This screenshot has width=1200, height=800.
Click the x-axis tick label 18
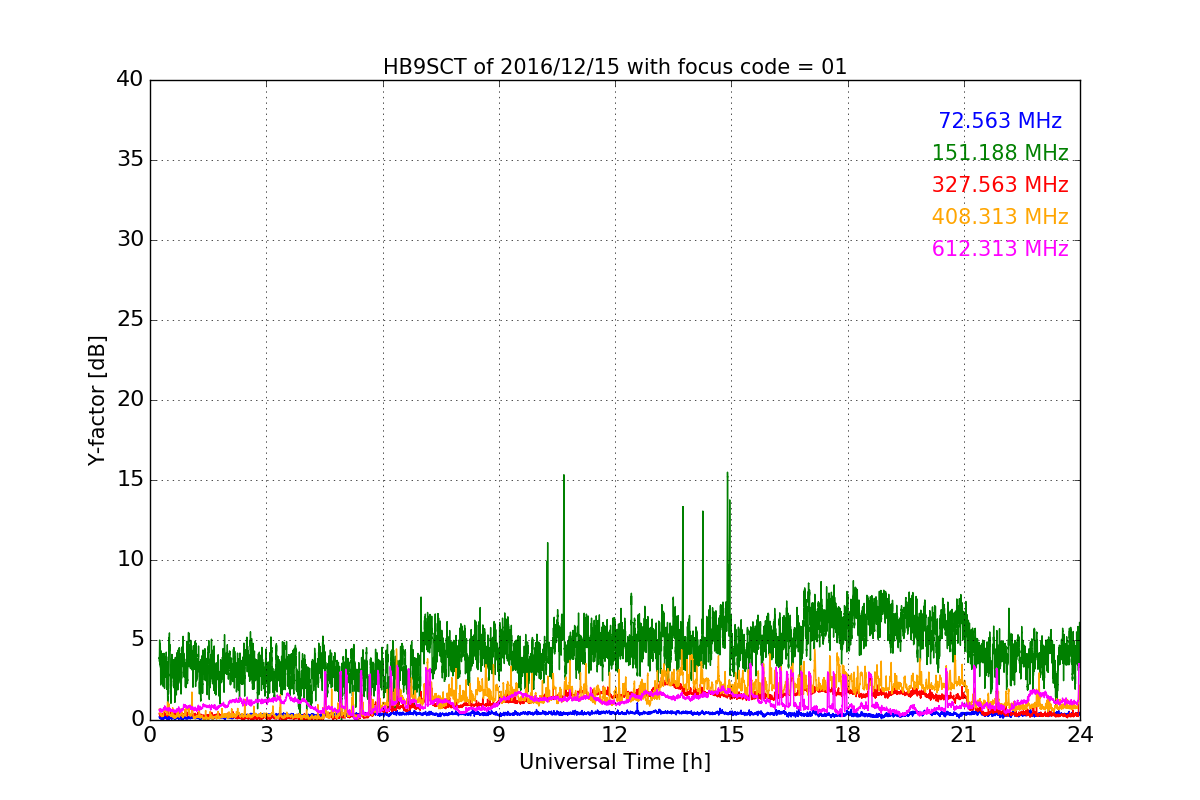click(848, 734)
